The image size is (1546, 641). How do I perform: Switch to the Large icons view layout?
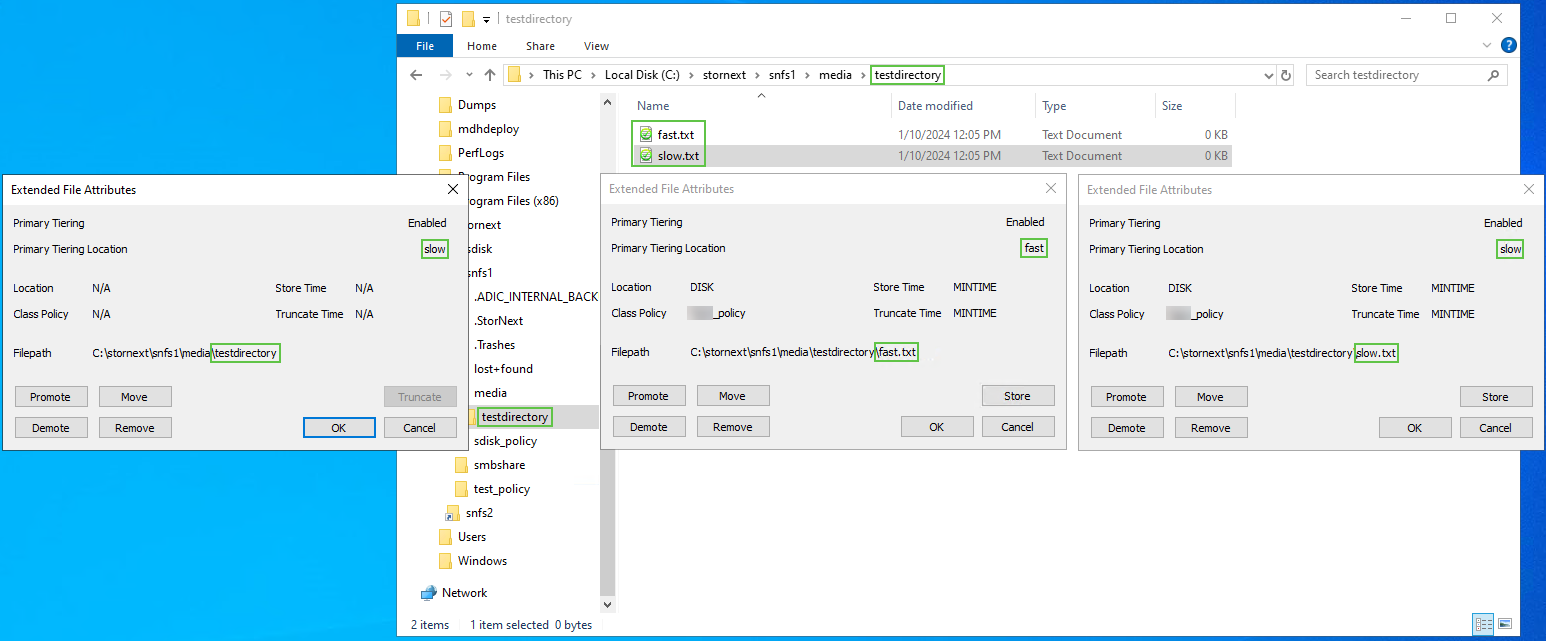(1505, 624)
